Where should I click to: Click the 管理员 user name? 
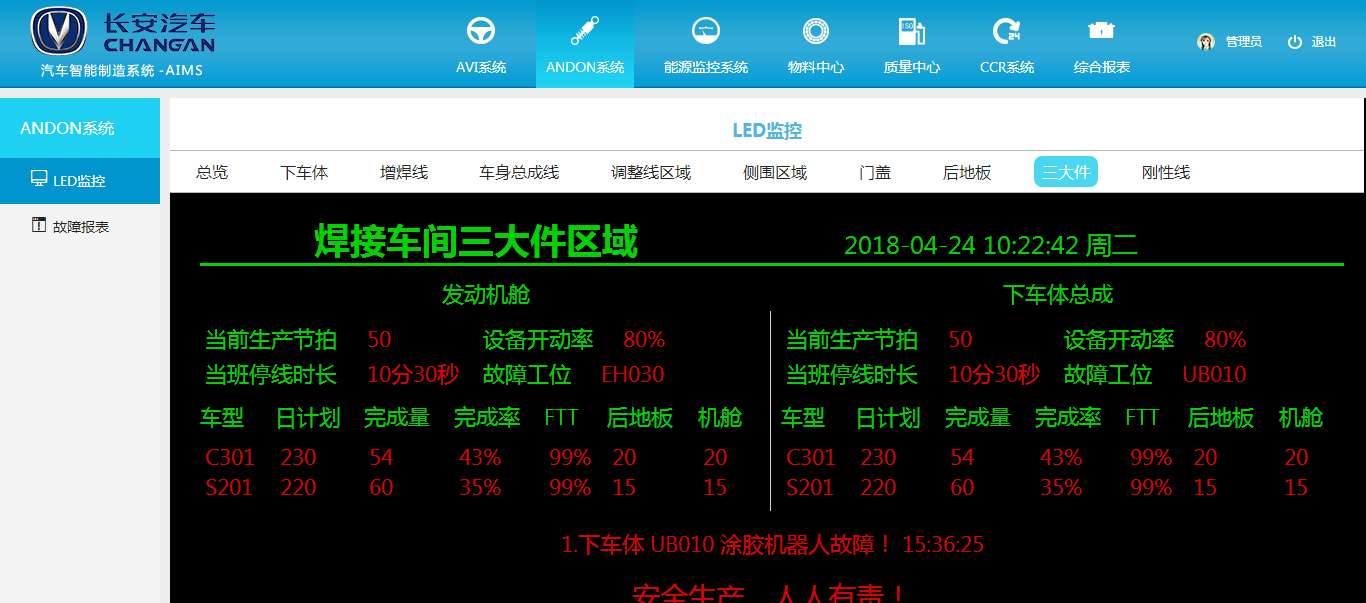coord(1243,42)
